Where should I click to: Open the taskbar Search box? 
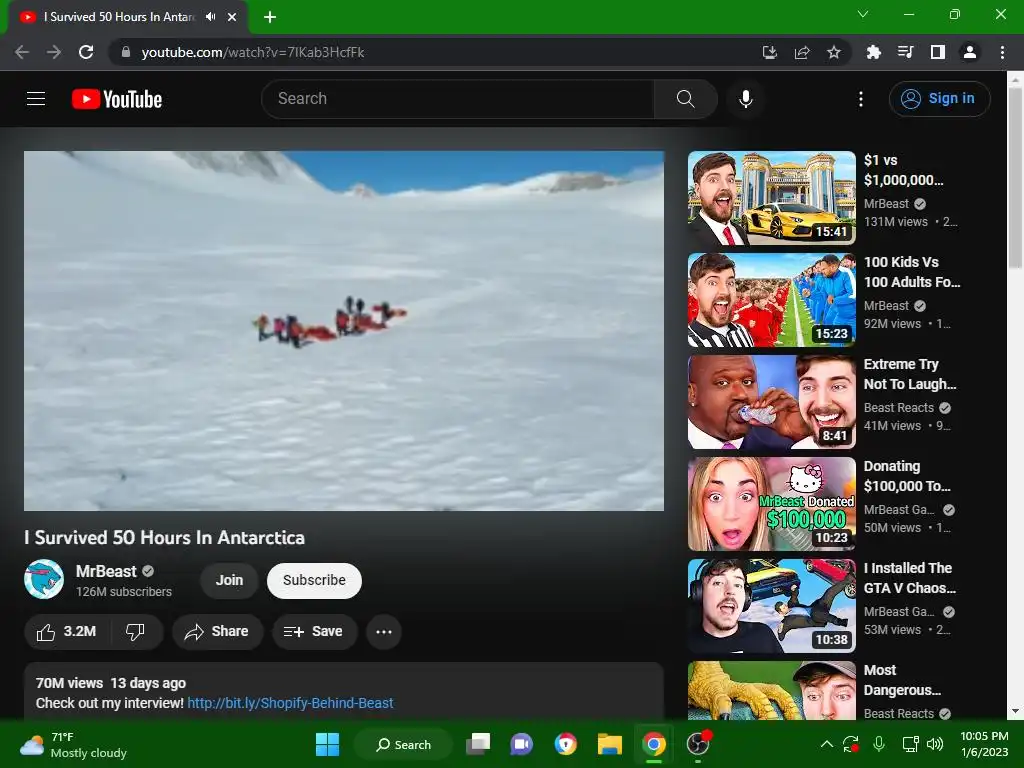[x=403, y=744]
